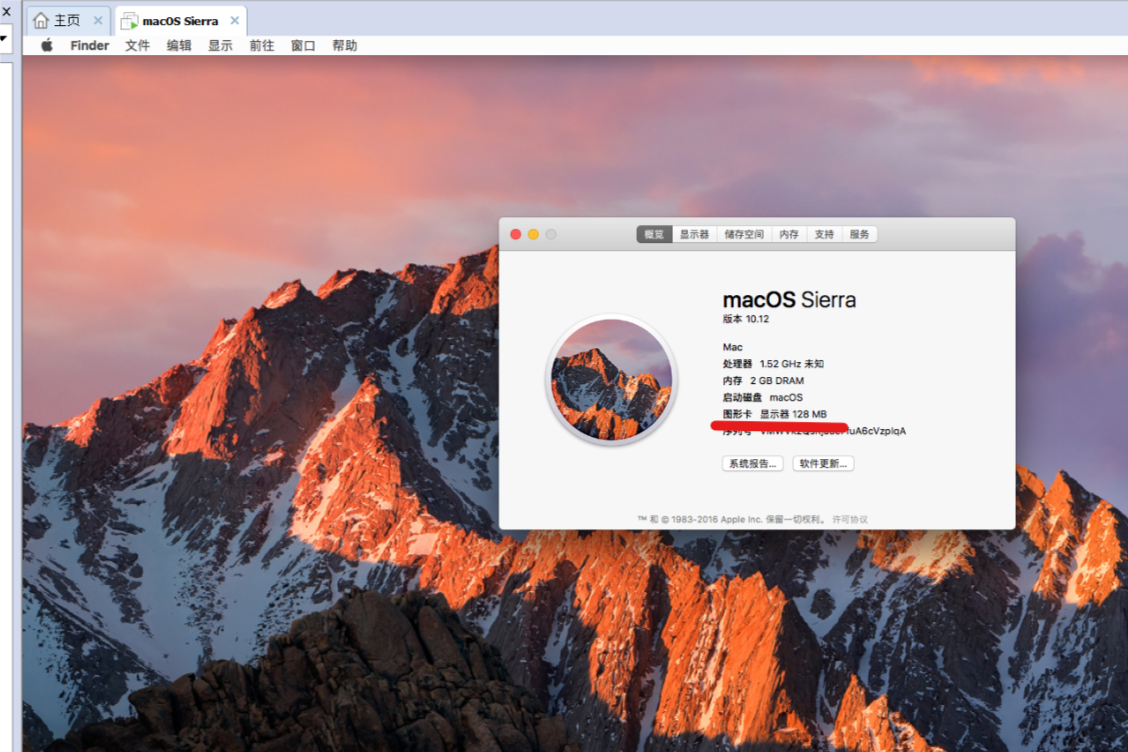Open the 文件 menu
The width and height of the screenshot is (1128, 752).
tap(137, 45)
